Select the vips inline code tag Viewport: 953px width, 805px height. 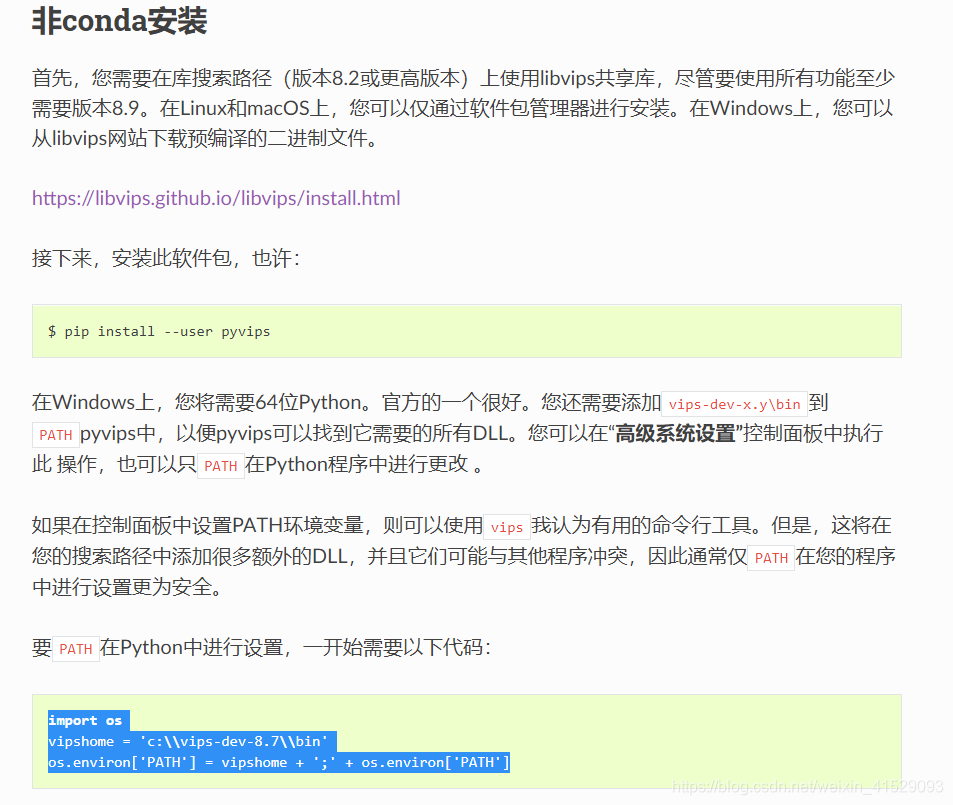pos(505,526)
